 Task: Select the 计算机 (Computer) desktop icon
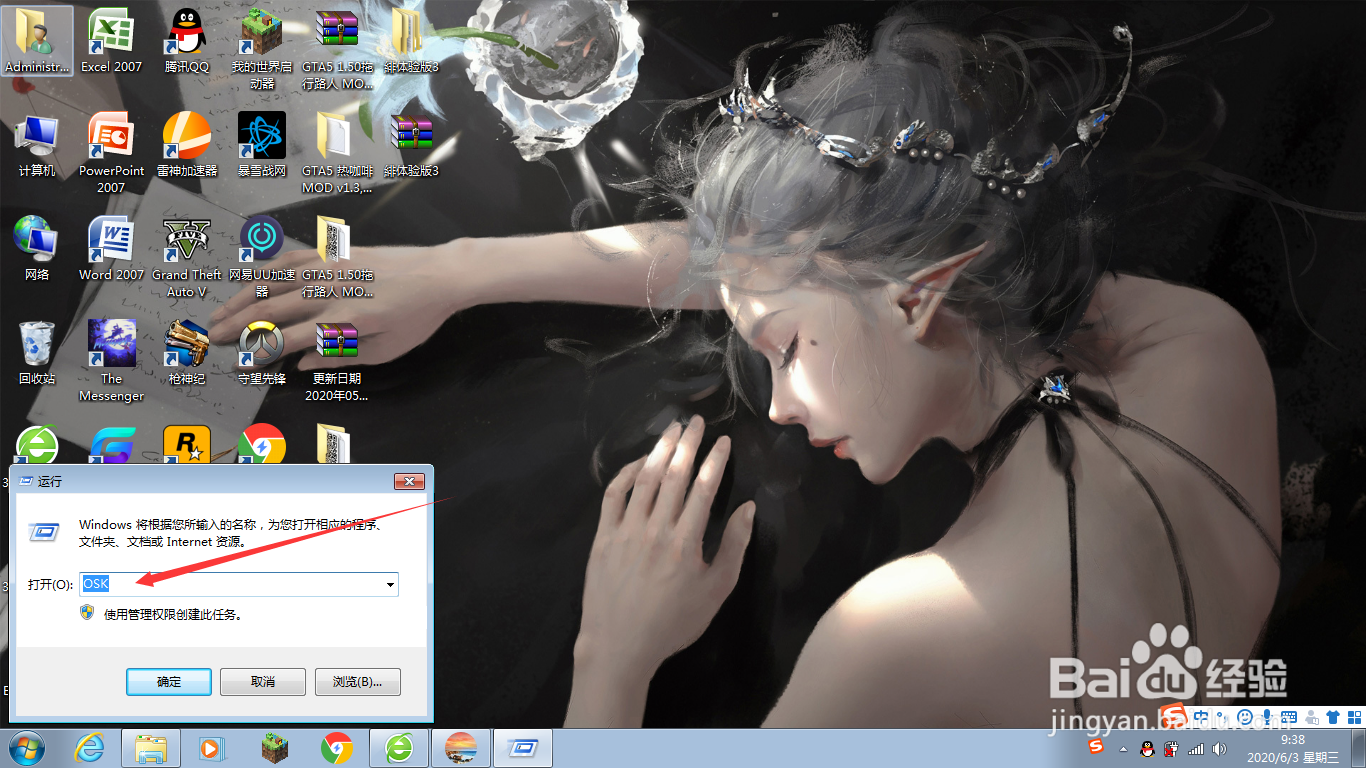point(37,146)
